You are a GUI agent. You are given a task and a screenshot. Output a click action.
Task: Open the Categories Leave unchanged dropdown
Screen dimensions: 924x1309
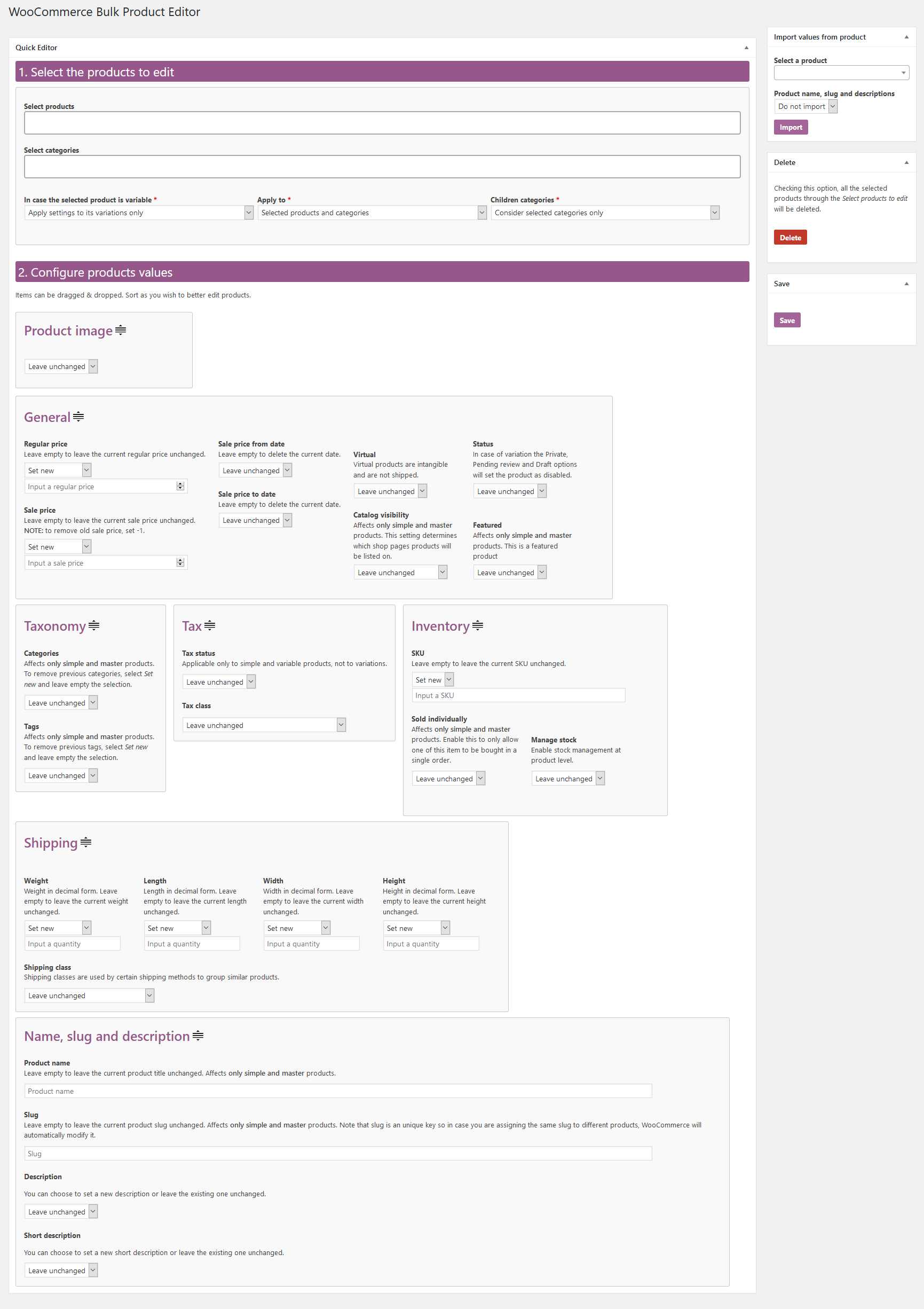(x=61, y=703)
